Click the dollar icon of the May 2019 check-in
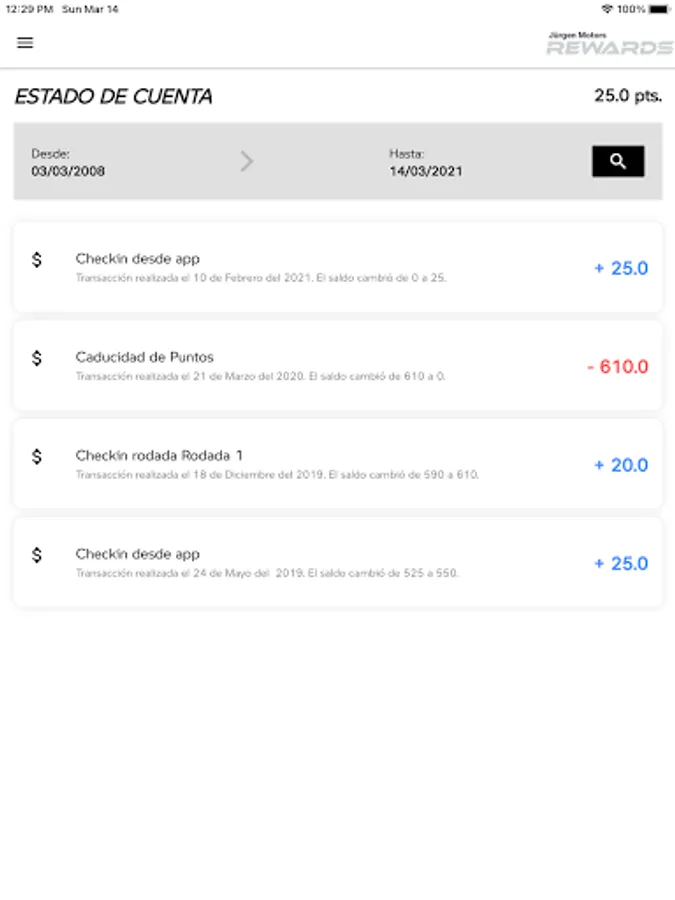 click(x=37, y=555)
